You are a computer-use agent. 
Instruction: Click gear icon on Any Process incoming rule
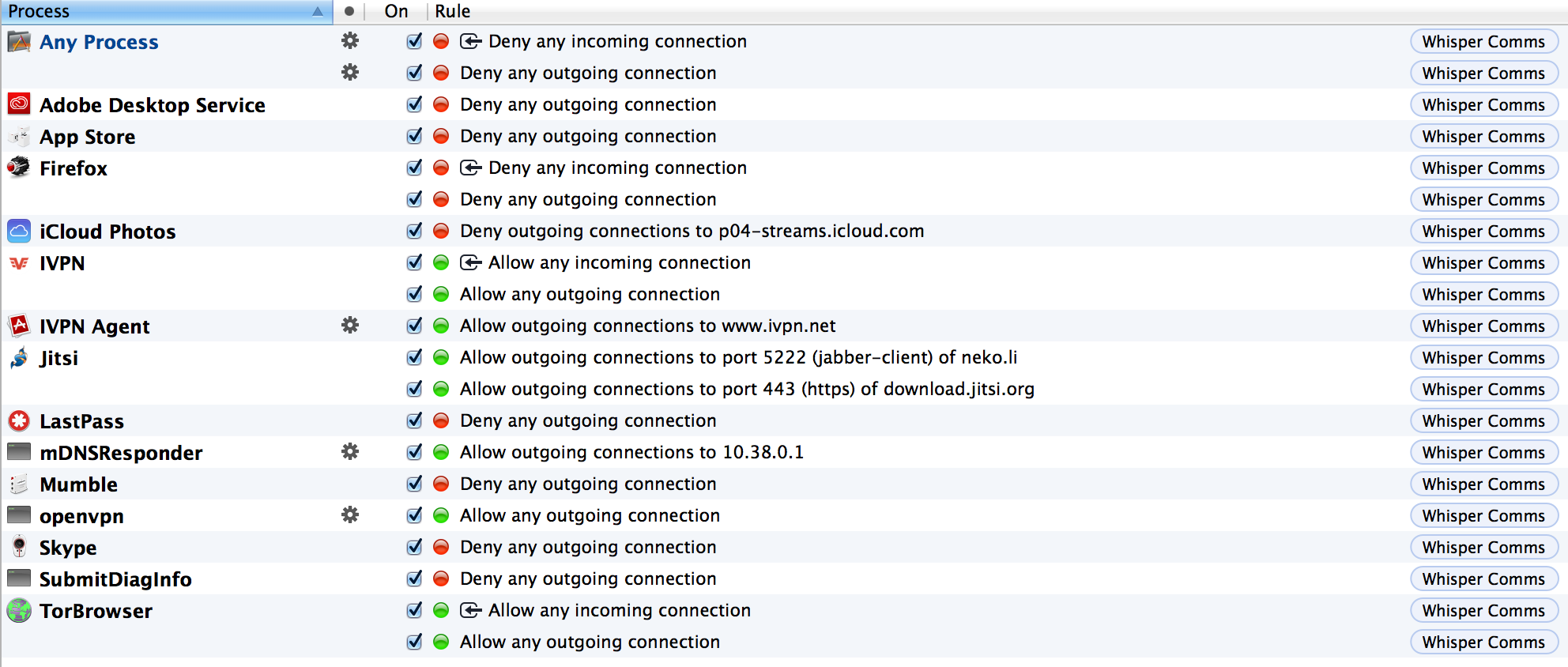350,40
